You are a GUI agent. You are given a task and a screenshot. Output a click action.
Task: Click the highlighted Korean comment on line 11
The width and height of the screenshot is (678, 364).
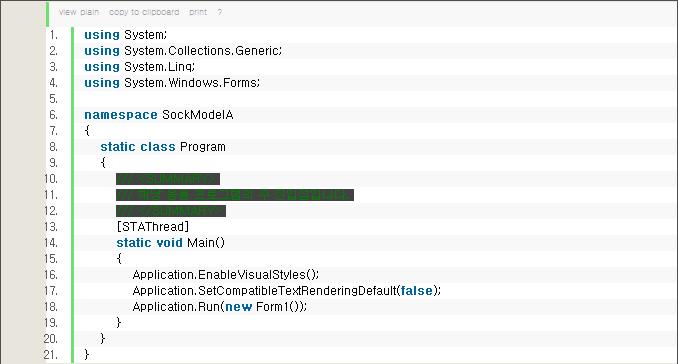point(235,195)
